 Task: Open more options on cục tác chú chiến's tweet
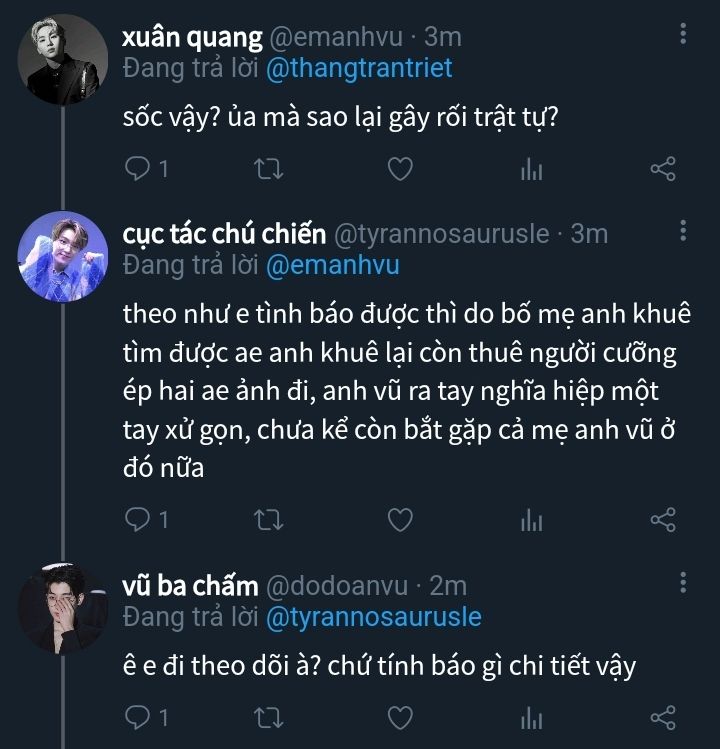tap(683, 232)
